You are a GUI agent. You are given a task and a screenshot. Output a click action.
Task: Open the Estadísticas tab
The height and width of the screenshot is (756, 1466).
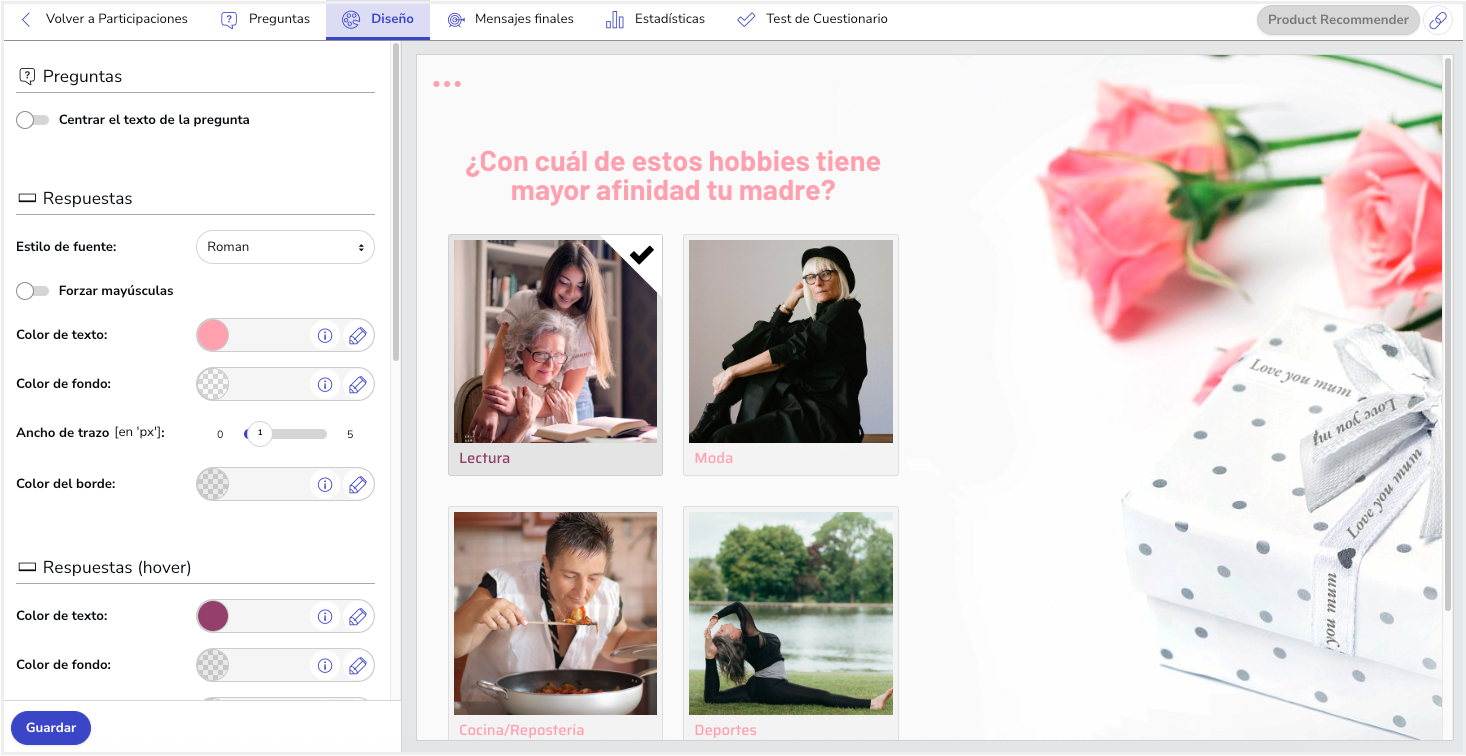655,19
